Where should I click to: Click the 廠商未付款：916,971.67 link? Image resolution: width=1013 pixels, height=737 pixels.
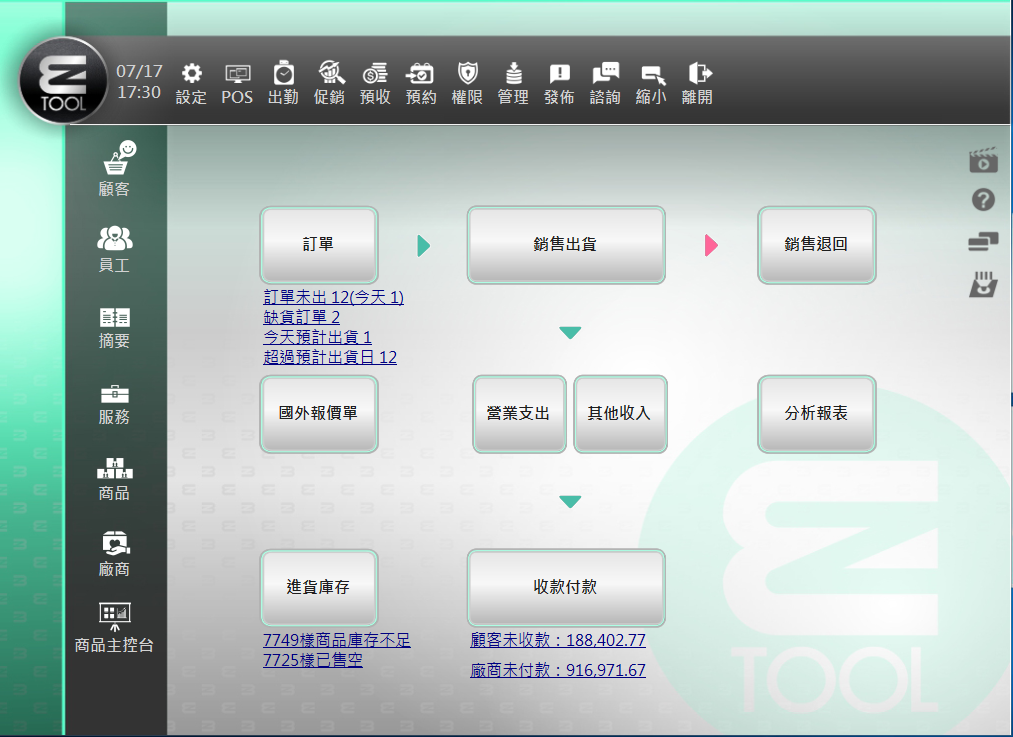point(558,670)
